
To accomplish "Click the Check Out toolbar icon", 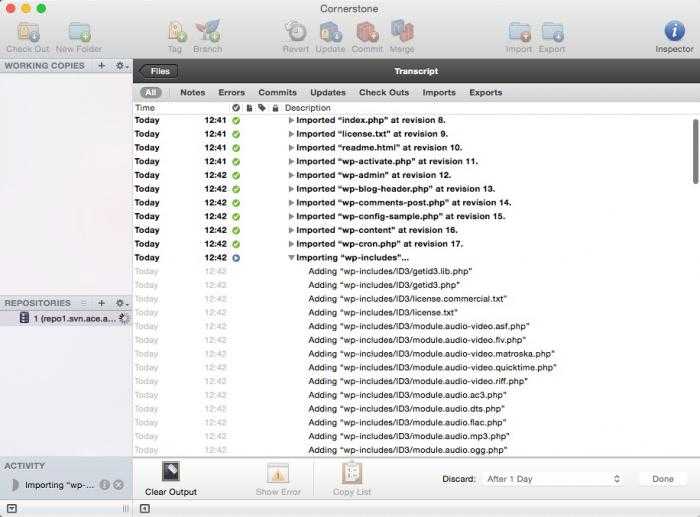I will click(x=28, y=32).
